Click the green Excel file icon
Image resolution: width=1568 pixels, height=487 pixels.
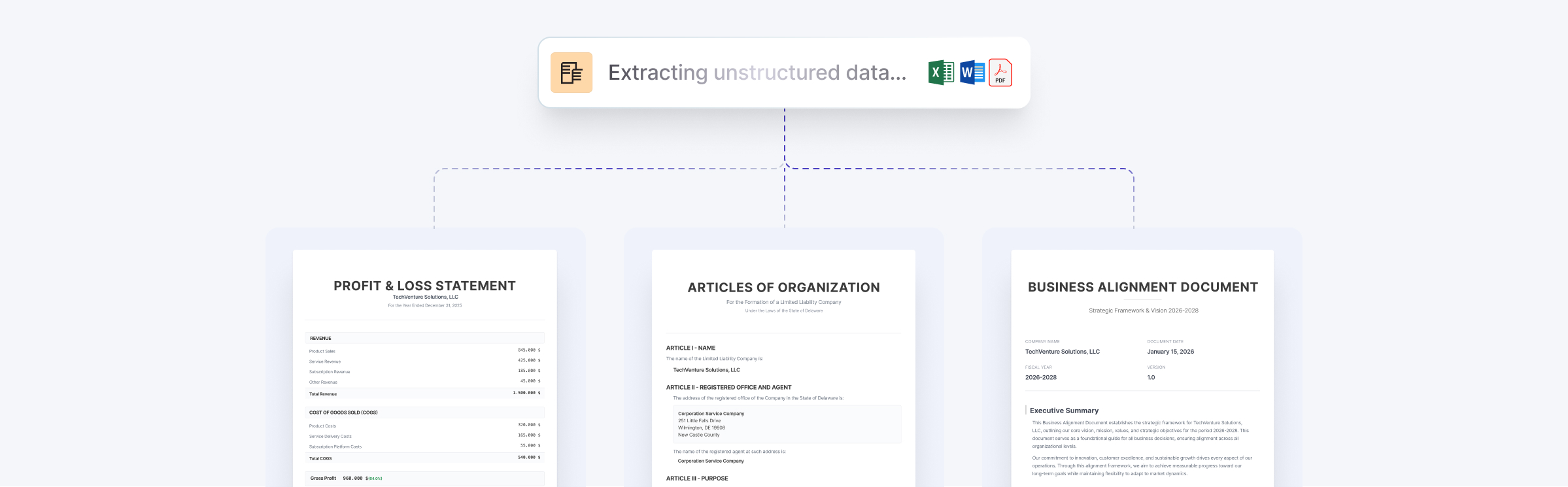[x=940, y=73]
